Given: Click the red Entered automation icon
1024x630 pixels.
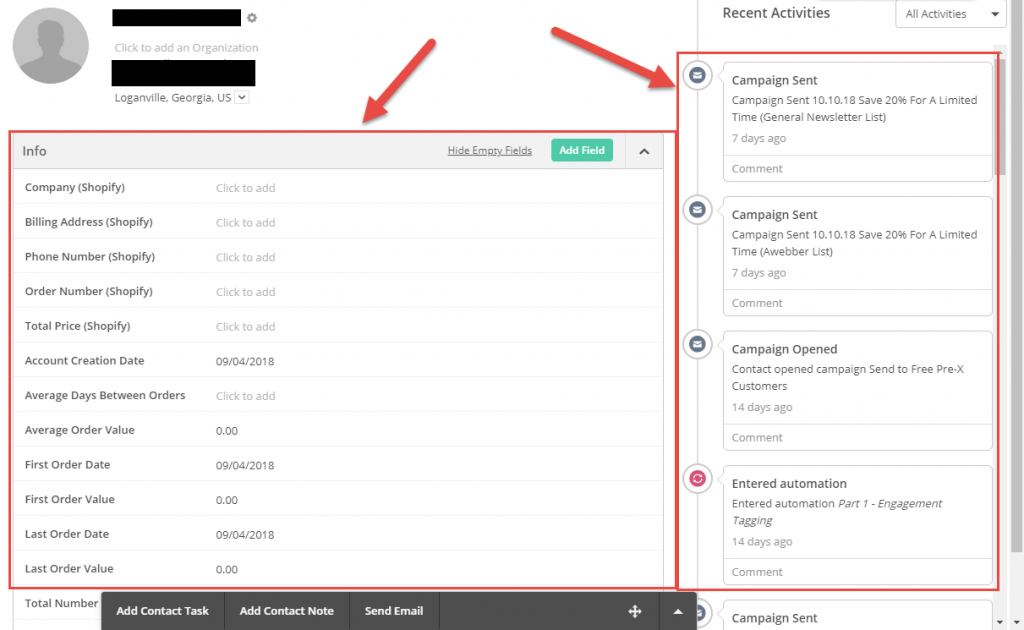Looking at the screenshot, I should pyautogui.click(x=697, y=479).
